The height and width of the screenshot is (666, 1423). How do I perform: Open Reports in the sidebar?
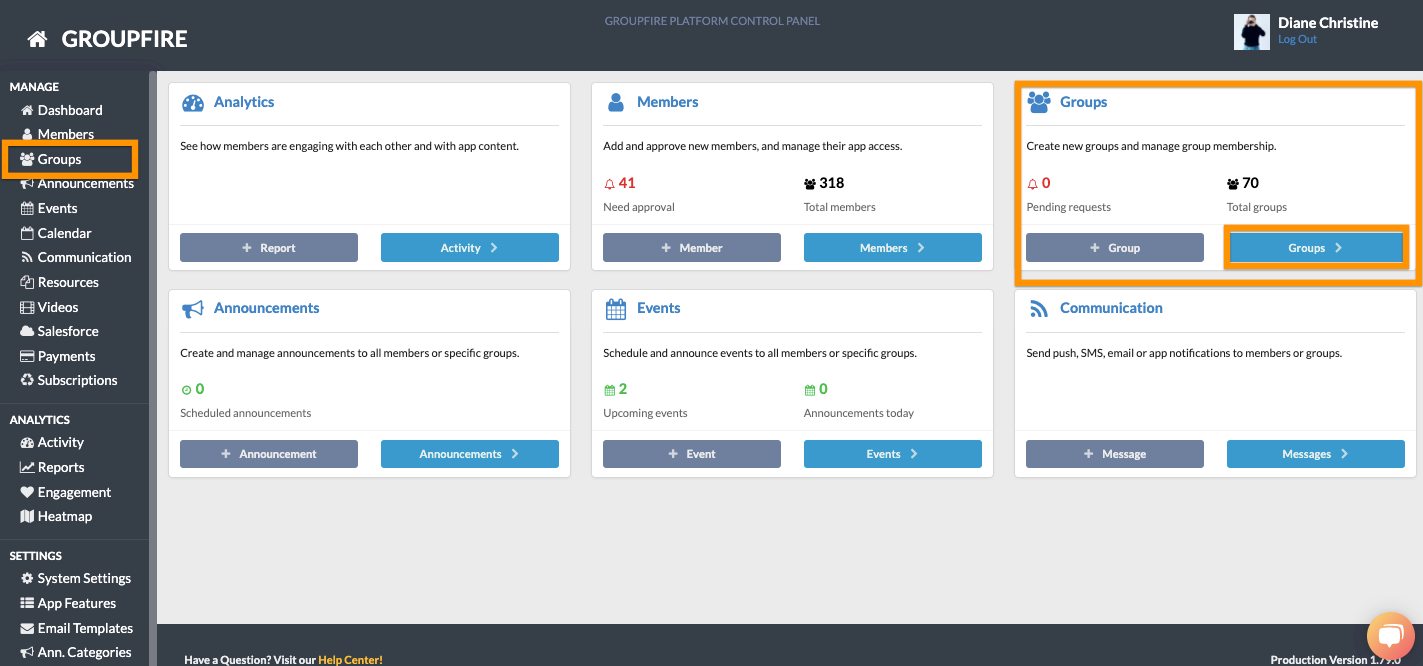[52, 467]
